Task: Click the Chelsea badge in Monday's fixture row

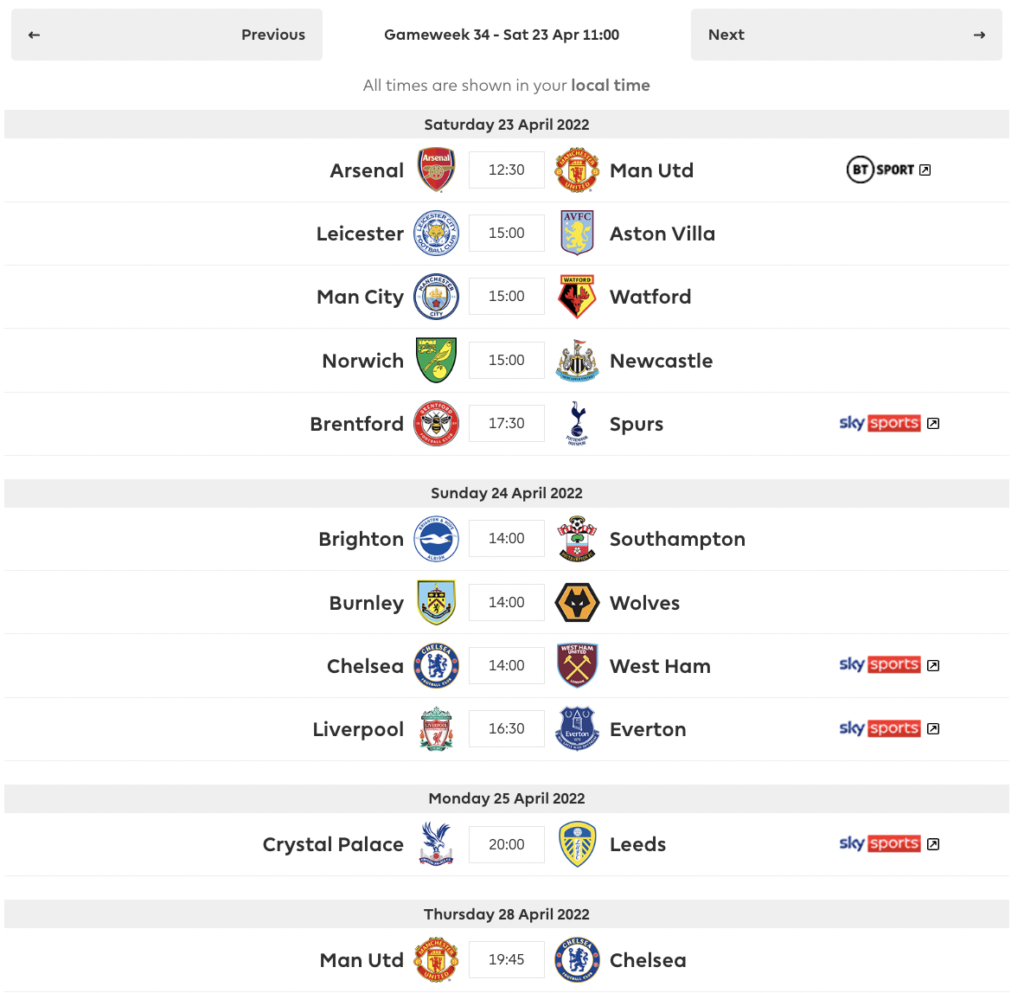Action: coord(577,960)
